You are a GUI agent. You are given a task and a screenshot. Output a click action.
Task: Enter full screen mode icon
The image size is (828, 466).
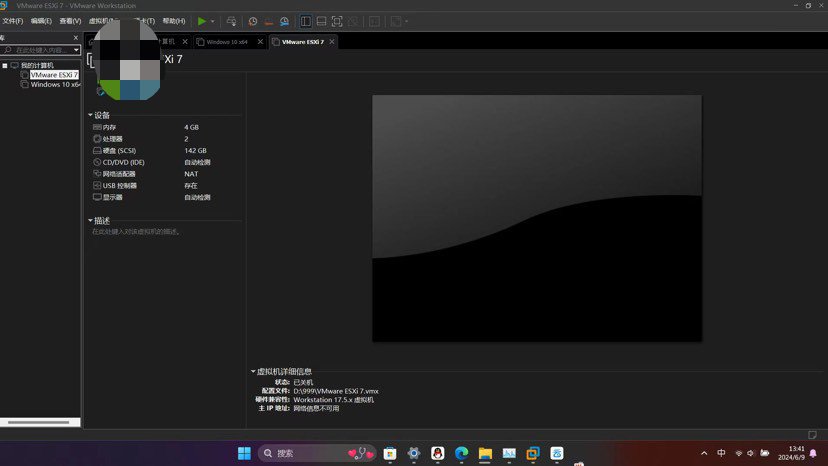(337, 21)
